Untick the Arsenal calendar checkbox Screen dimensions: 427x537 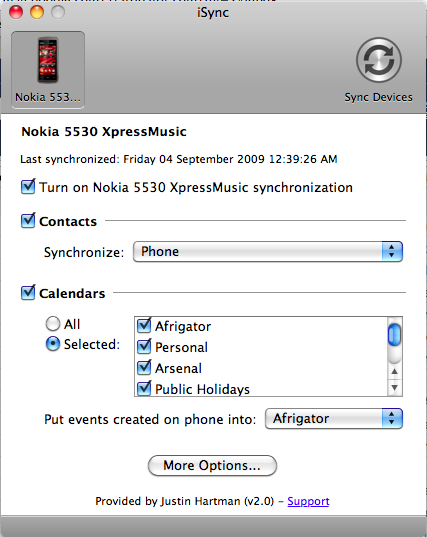pos(144,367)
